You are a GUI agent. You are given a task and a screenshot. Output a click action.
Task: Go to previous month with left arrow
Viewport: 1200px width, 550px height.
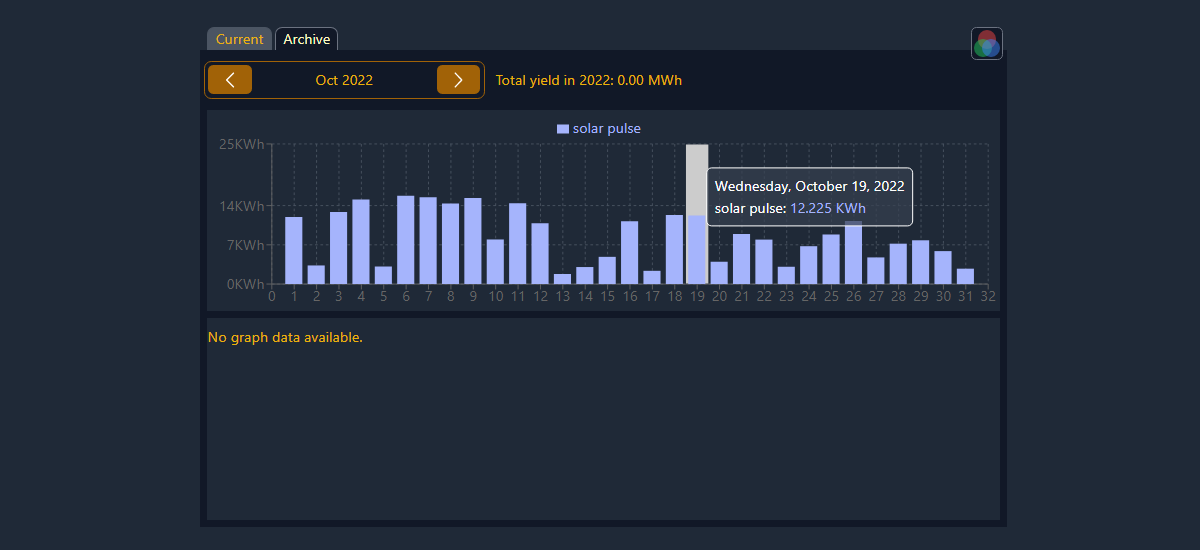coord(230,80)
